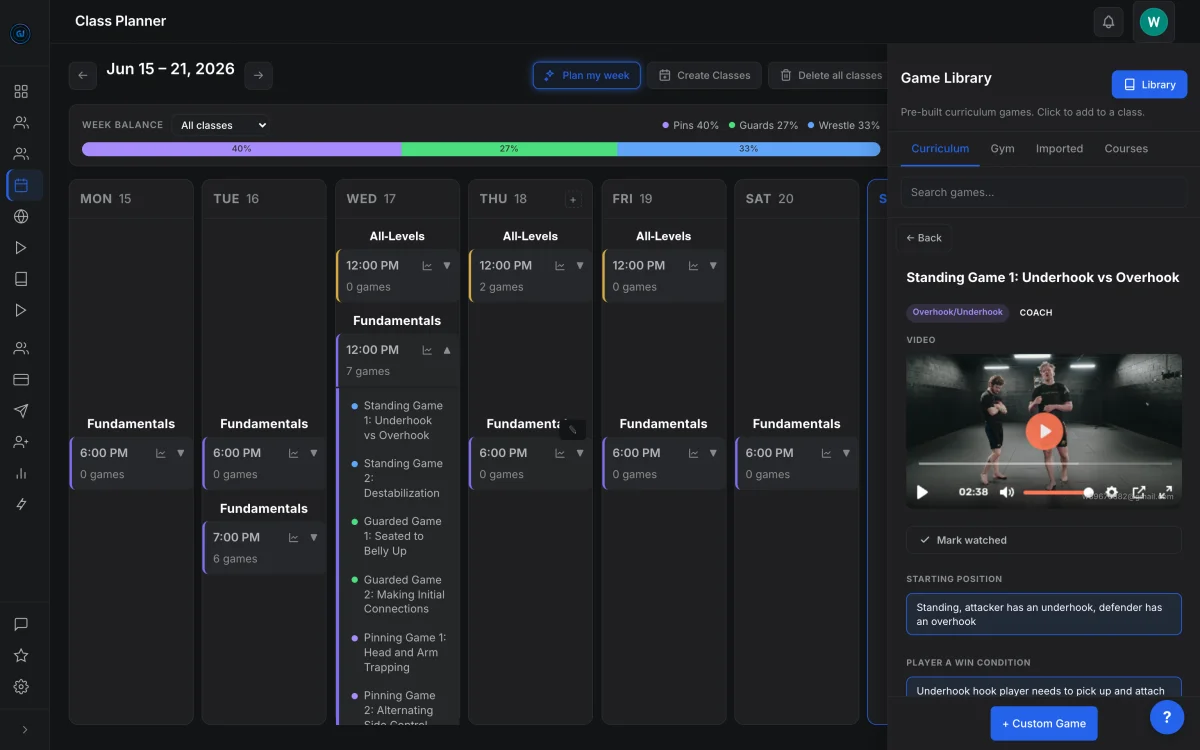Open the blue Library button
Image resolution: width=1200 pixels, height=750 pixels.
[x=1149, y=84]
